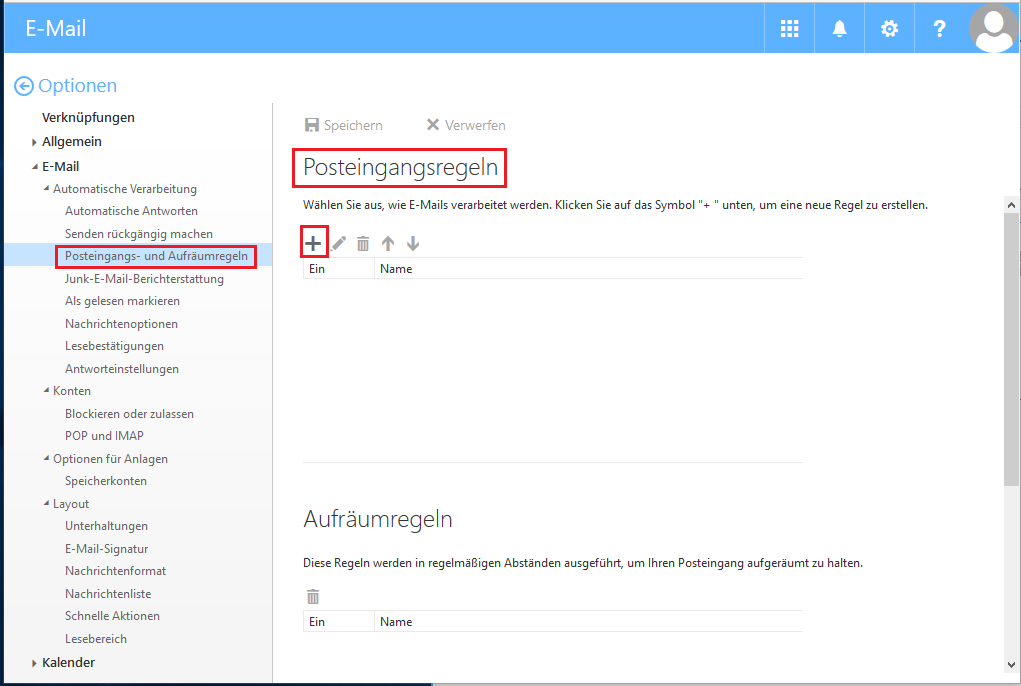
Task: Open the app launcher grid icon
Action: (x=789, y=28)
